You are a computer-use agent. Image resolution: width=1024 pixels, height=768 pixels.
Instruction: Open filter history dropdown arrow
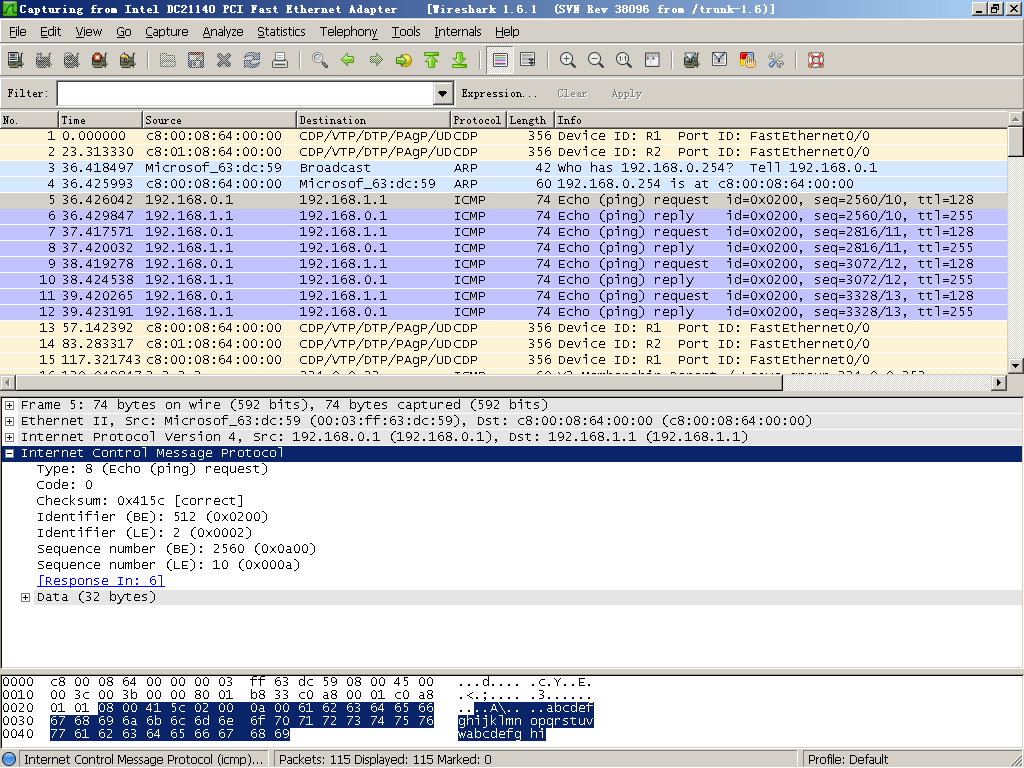443,93
